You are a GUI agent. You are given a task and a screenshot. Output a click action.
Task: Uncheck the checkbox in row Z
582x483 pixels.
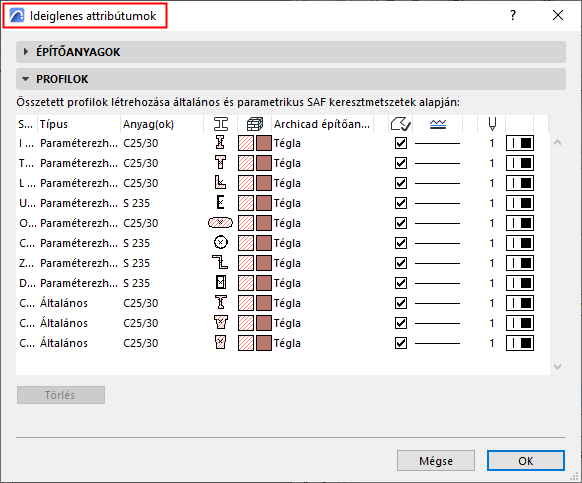point(401,263)
